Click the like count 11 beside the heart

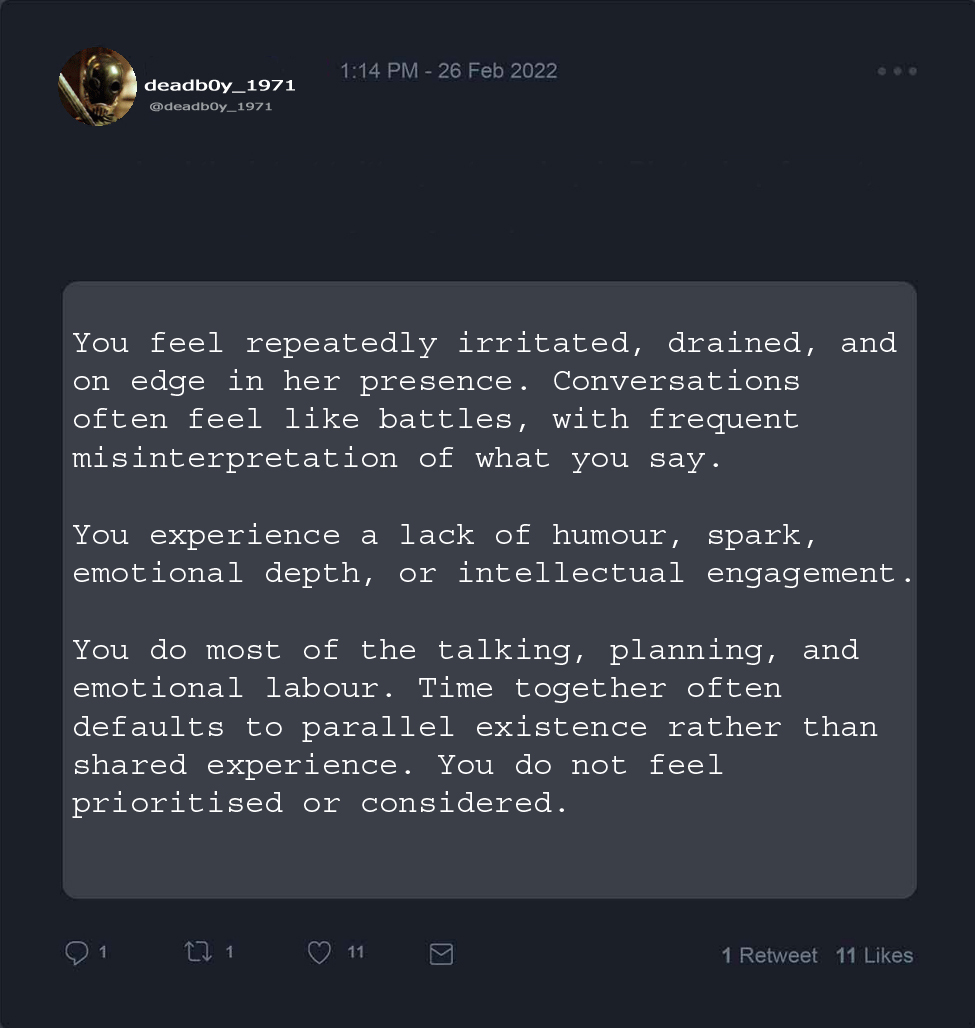click(x=355, y=952)
